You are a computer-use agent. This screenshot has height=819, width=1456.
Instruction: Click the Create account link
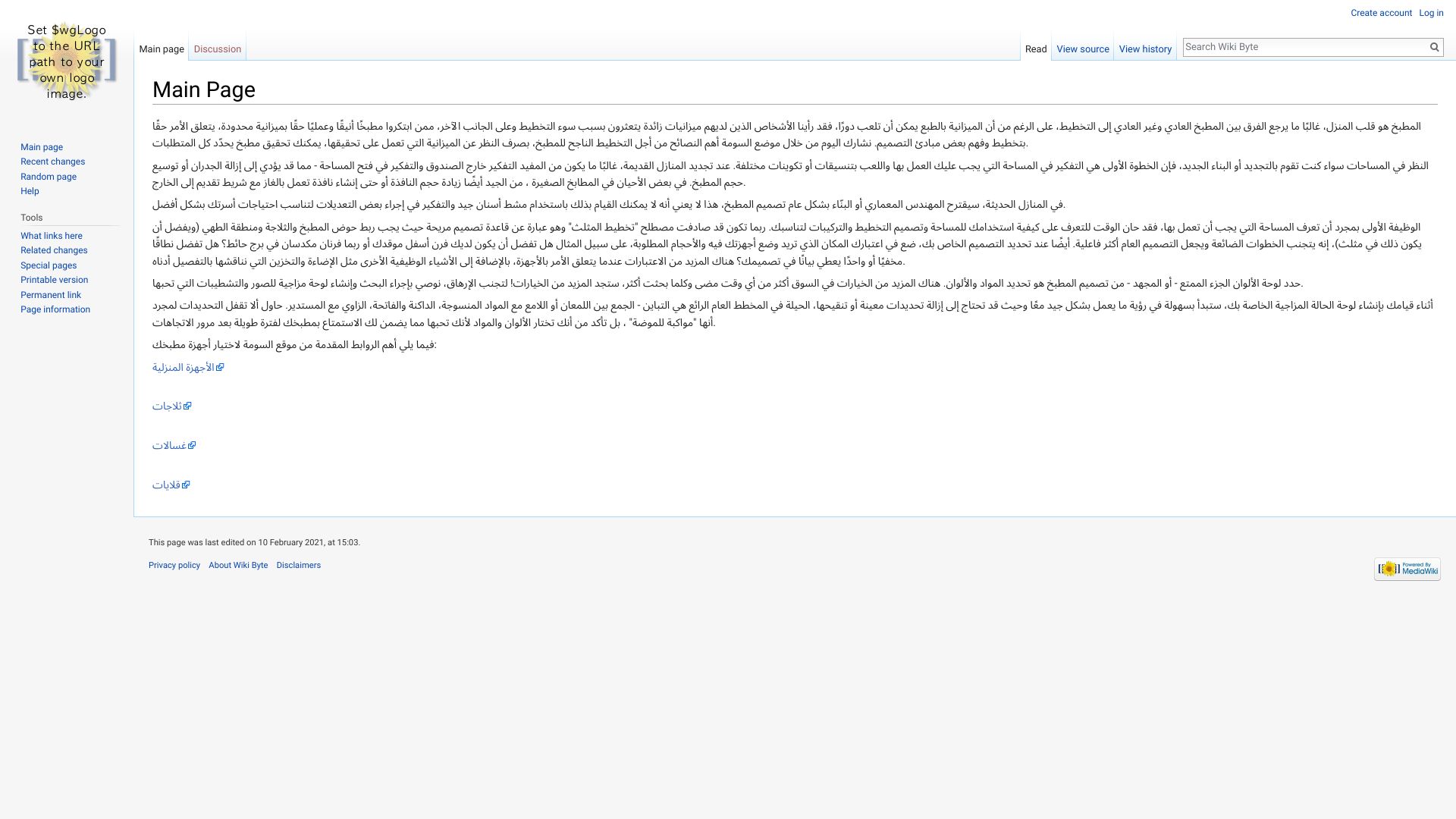pos(1381,13)
